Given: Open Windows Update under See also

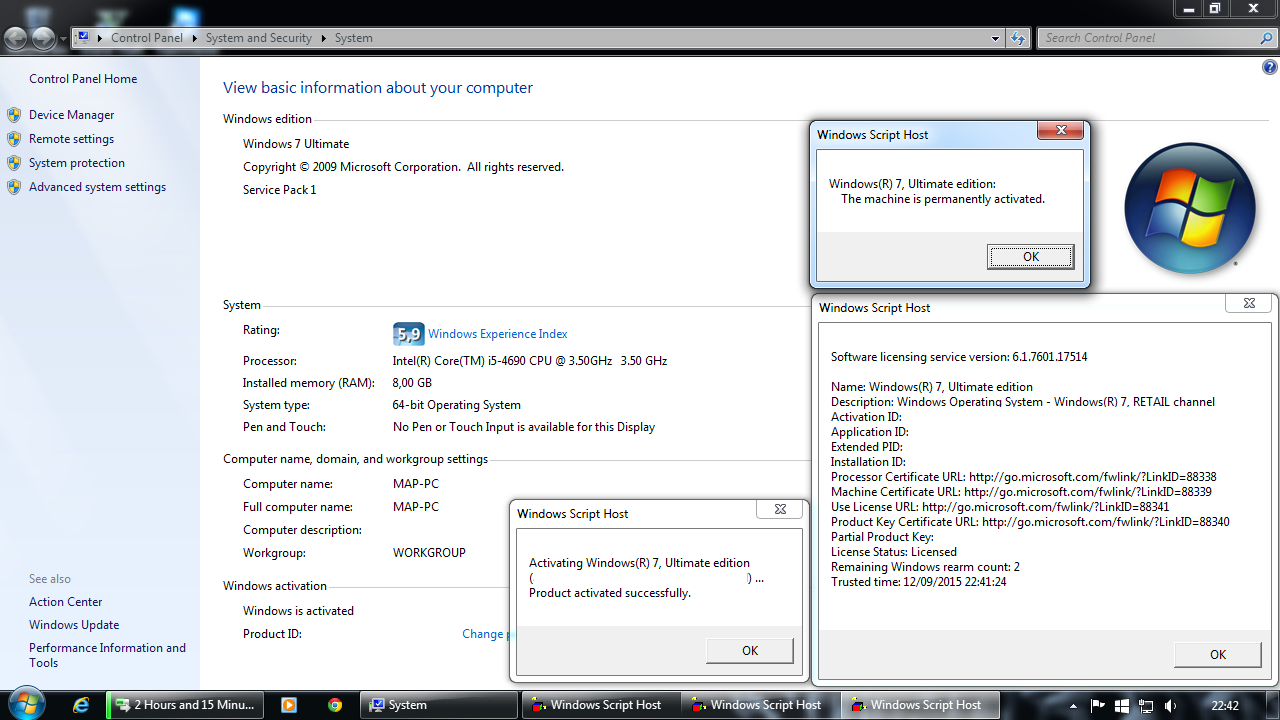Looking at the screenshot, I should (74, 625).
